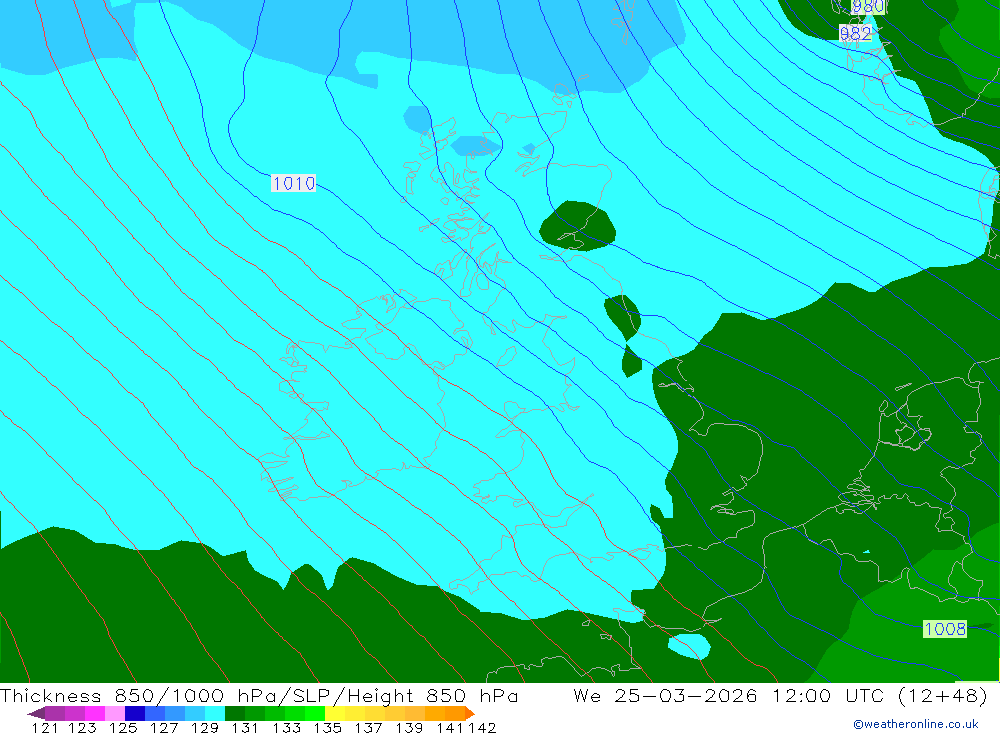Click the legend value 133

[286, 727]
